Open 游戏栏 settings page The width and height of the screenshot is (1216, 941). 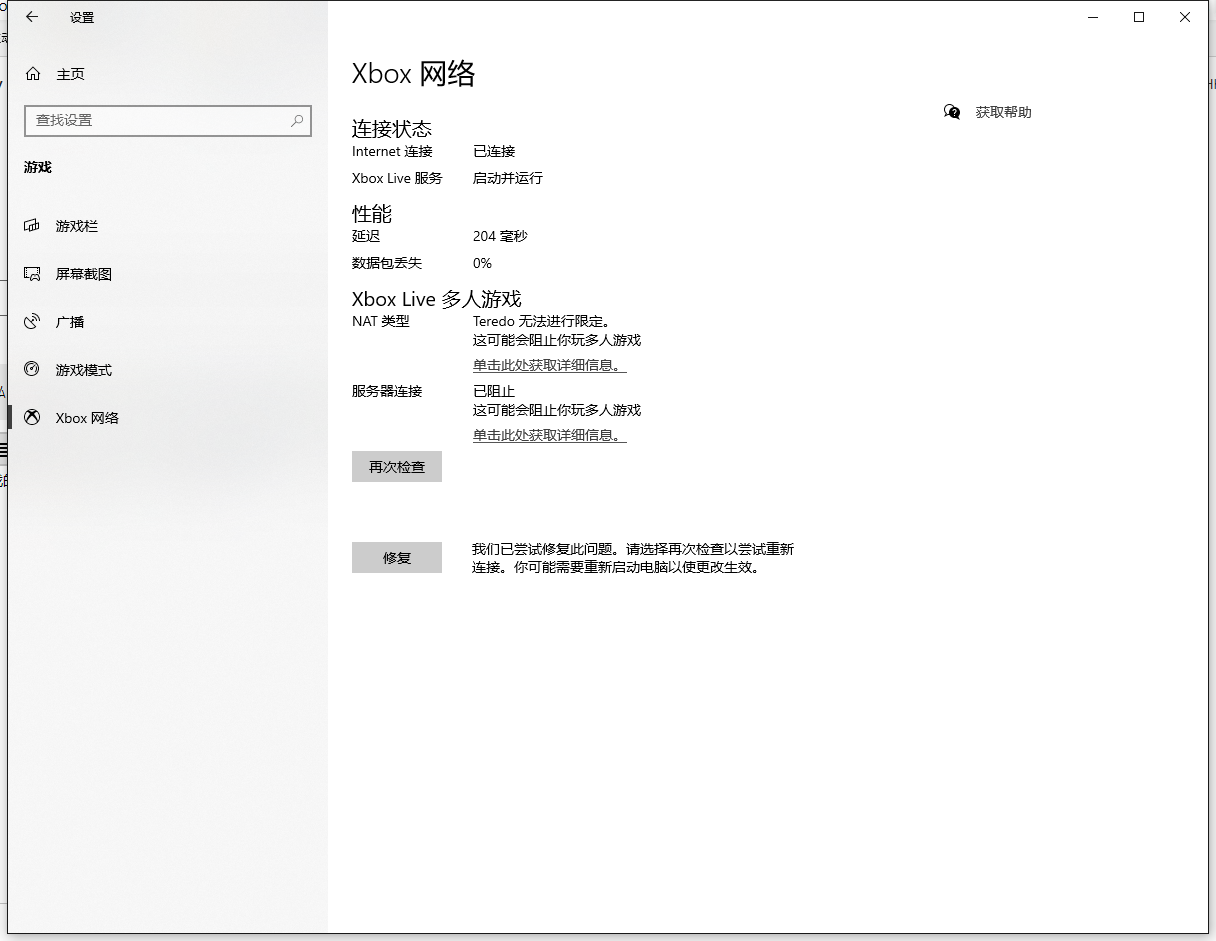click(168, 226)
